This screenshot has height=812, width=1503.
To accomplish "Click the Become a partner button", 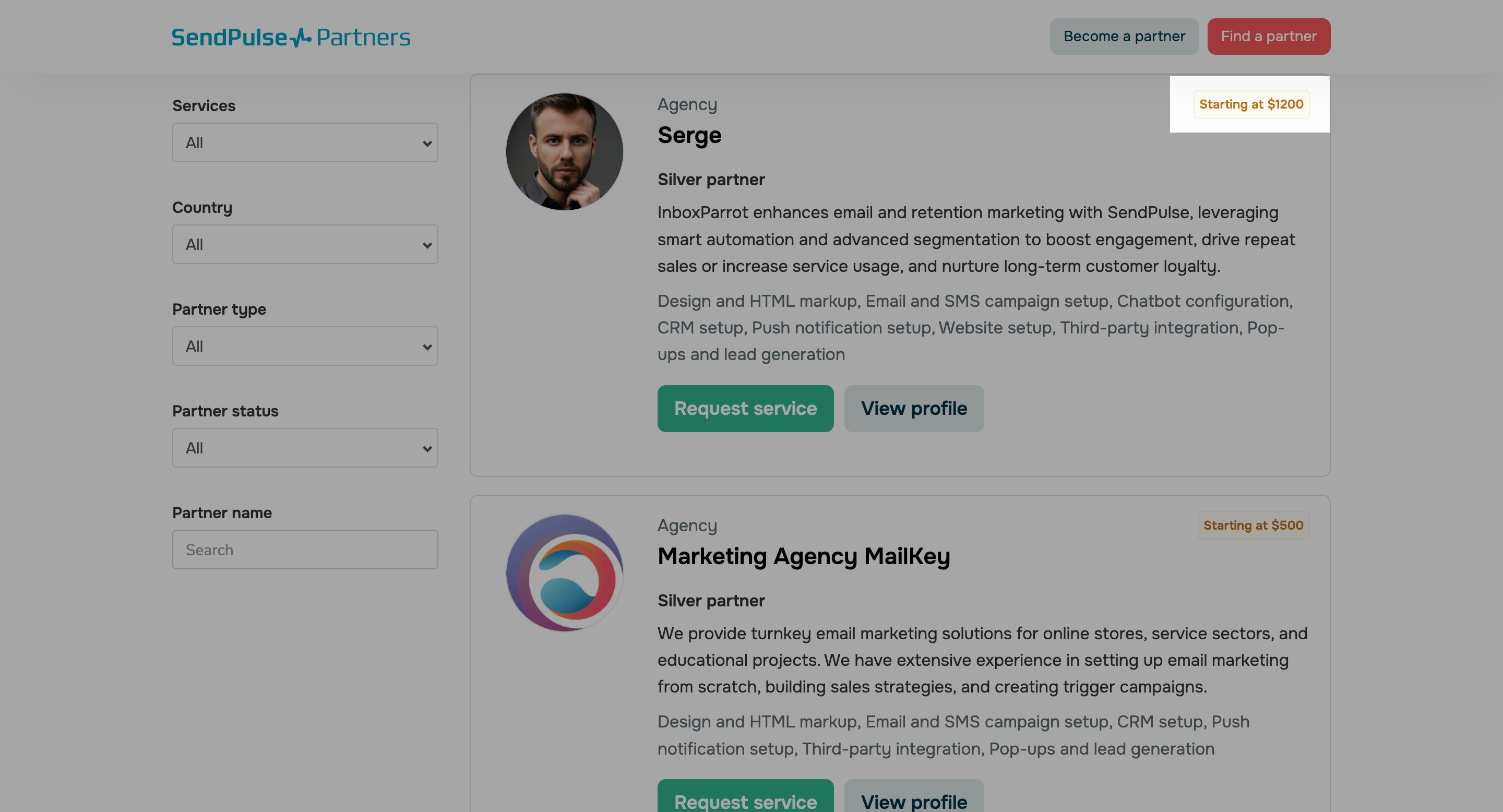I will point(1124,36).
